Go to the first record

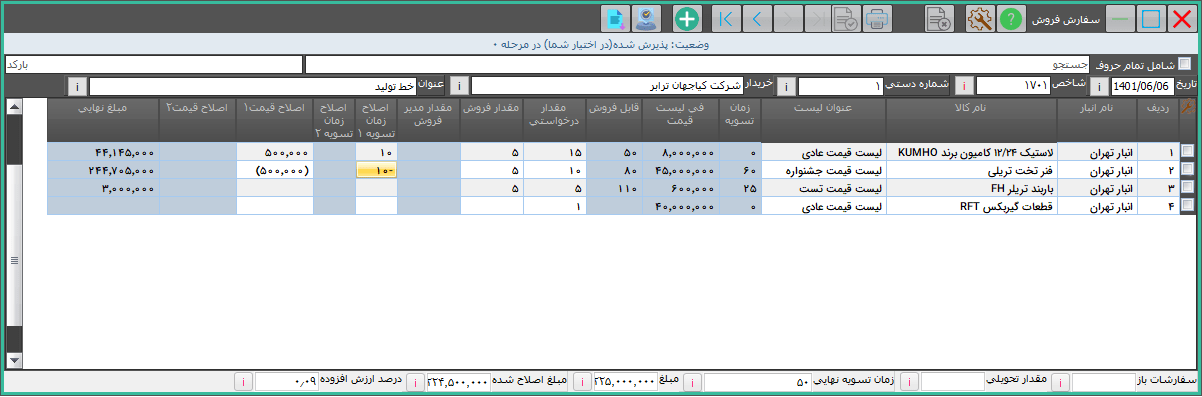(x=727, y=18)
